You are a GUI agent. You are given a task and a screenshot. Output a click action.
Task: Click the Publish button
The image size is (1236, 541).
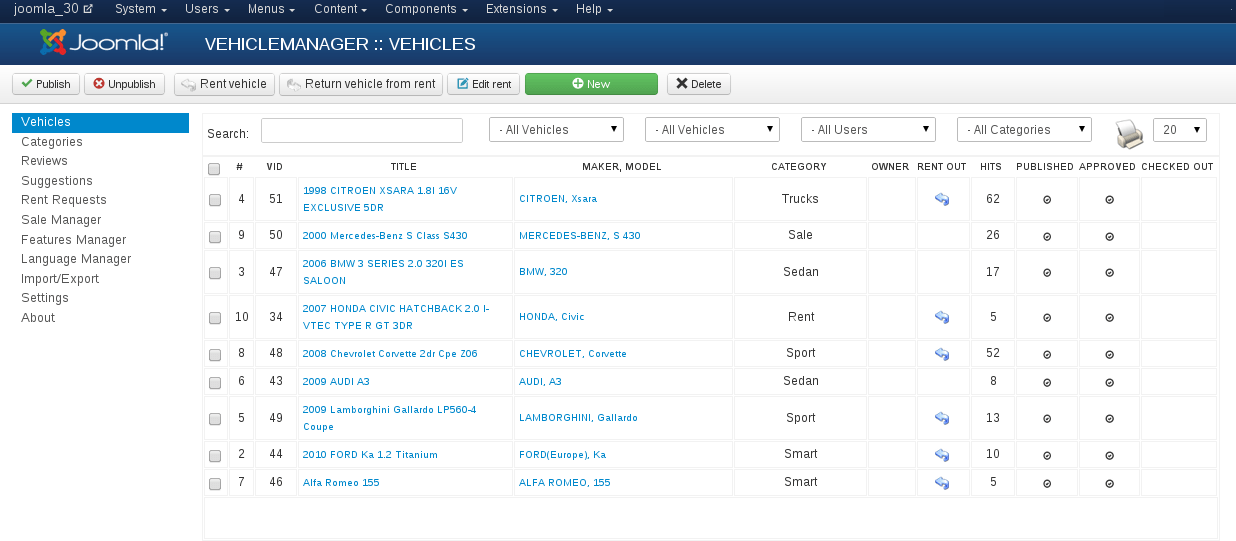46,84
